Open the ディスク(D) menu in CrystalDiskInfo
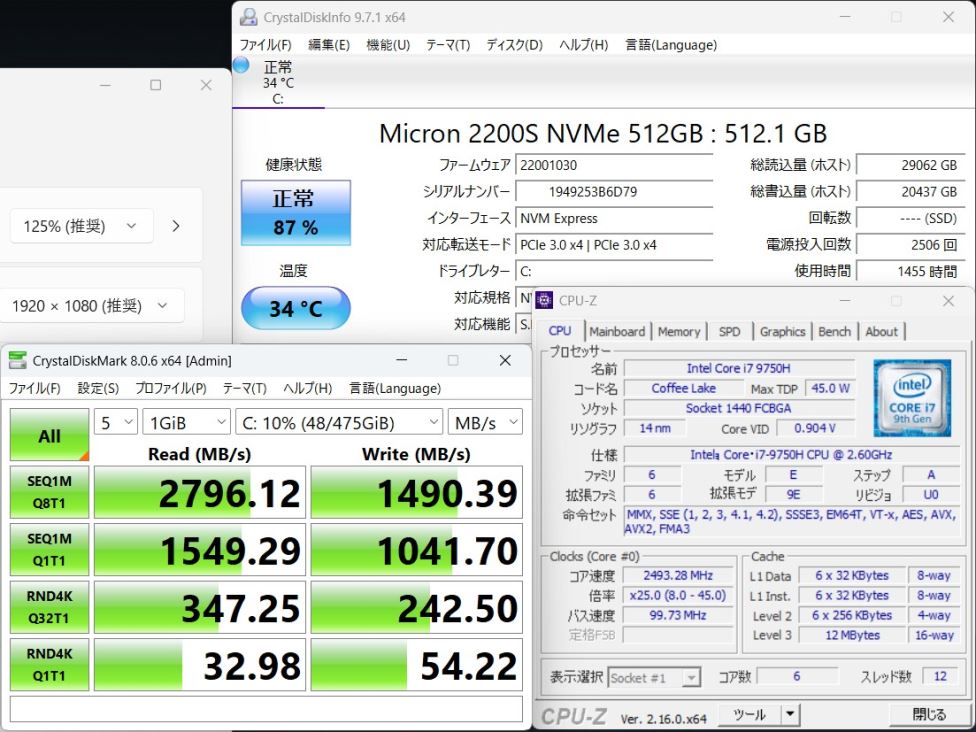This screenshot has width=976, height=732. [x=514, y=45]
